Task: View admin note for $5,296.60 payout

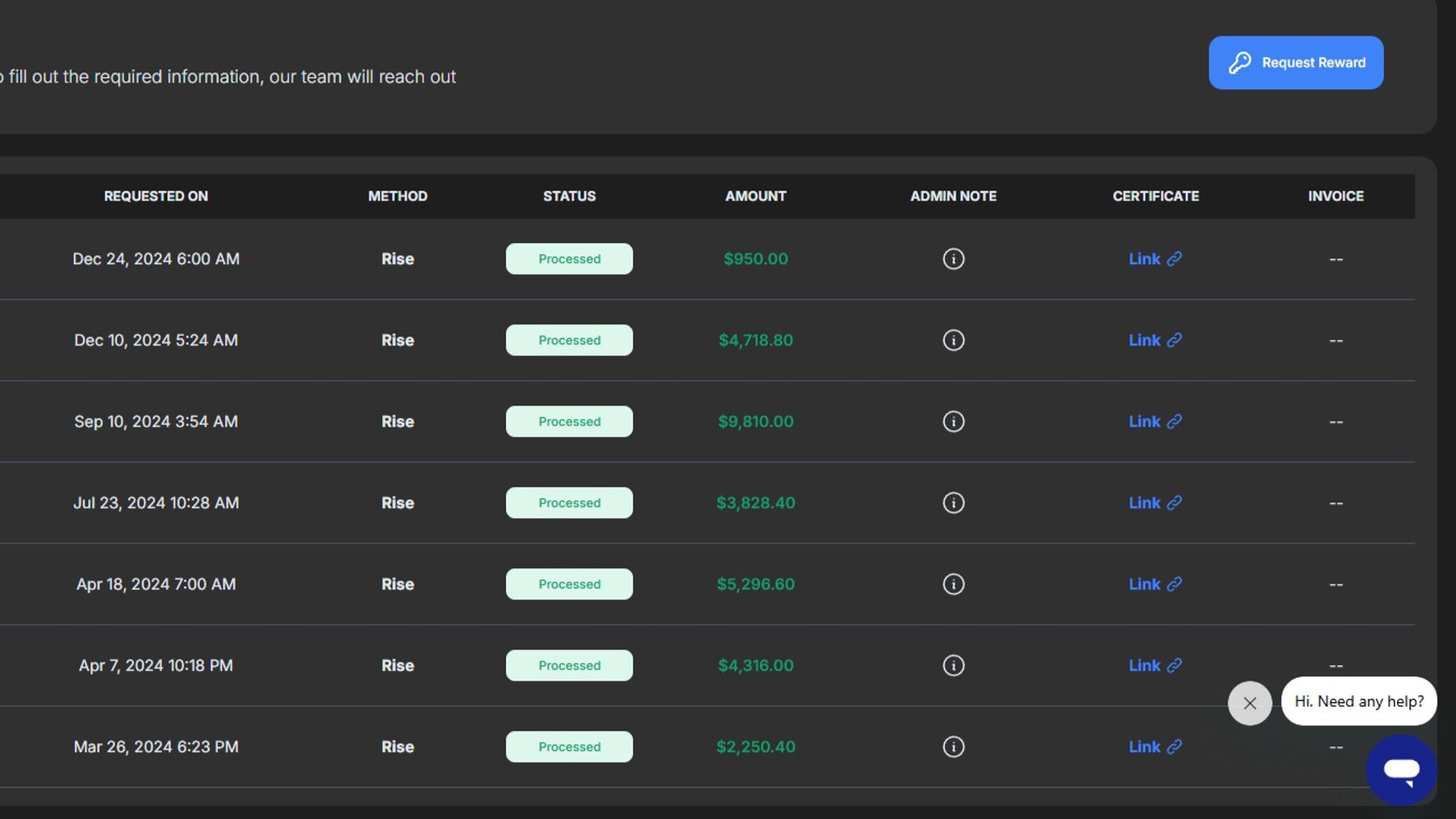Action: [x=953, y=584]
